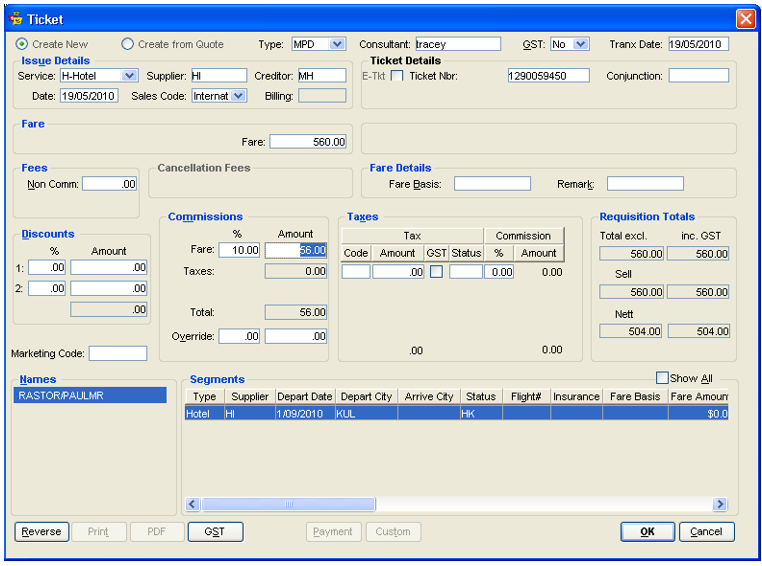Enable the Show All checkbox
The height and width of the screenshot is (566, 762).
(x=662, y=378)
